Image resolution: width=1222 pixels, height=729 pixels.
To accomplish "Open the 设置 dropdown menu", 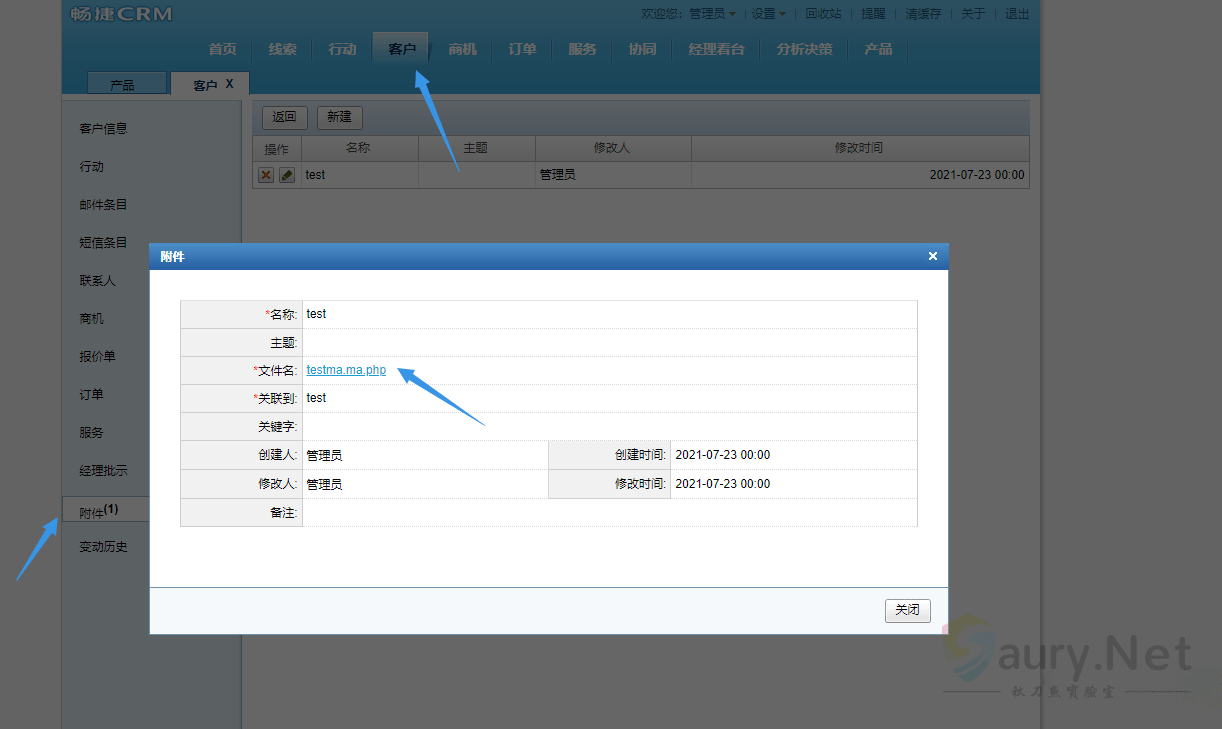I will [x=768, y=14].
